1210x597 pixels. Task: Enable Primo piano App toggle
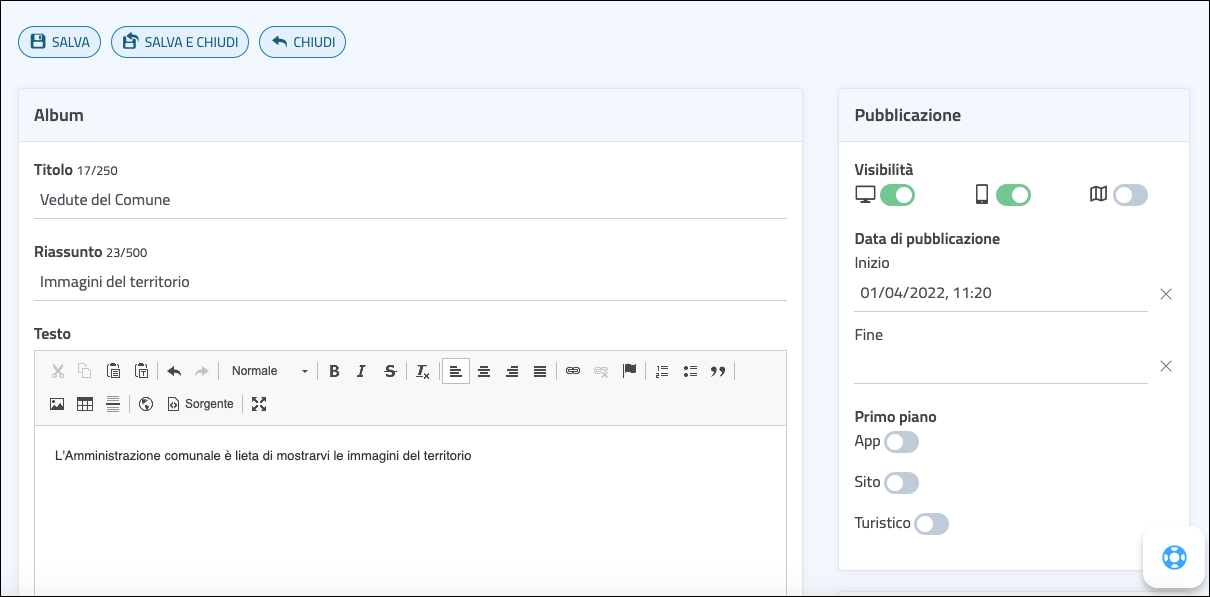click(x=901, y=442)
